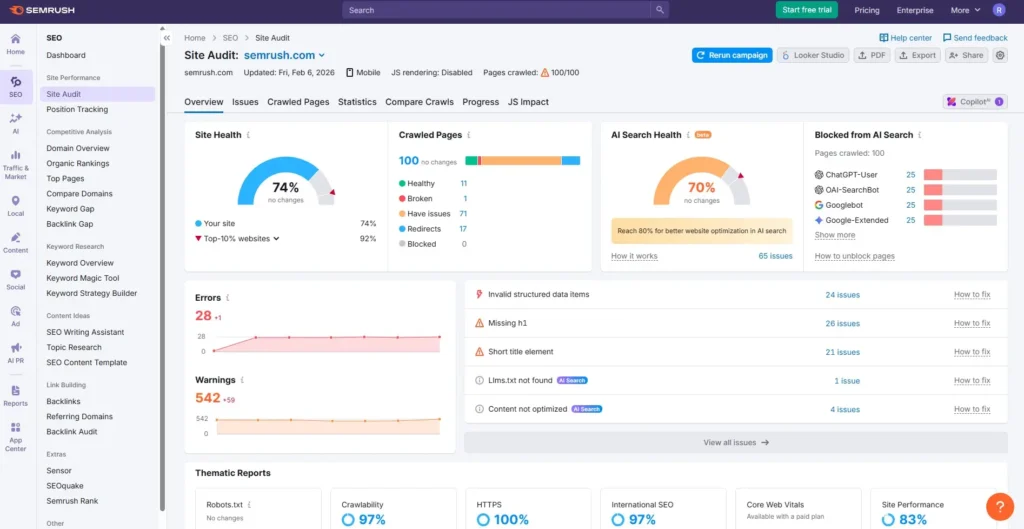
Task: Expand the More menu in header
Action: click(x=964, y=10)
